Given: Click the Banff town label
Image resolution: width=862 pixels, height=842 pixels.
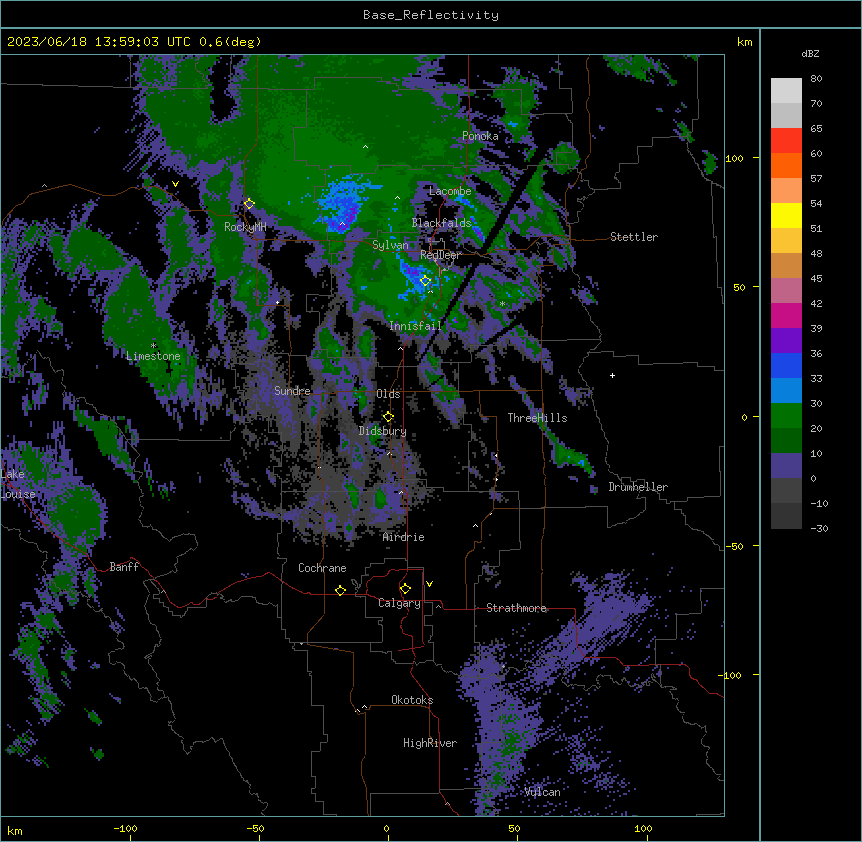Looking at the screenshot, I should [124, 567].
